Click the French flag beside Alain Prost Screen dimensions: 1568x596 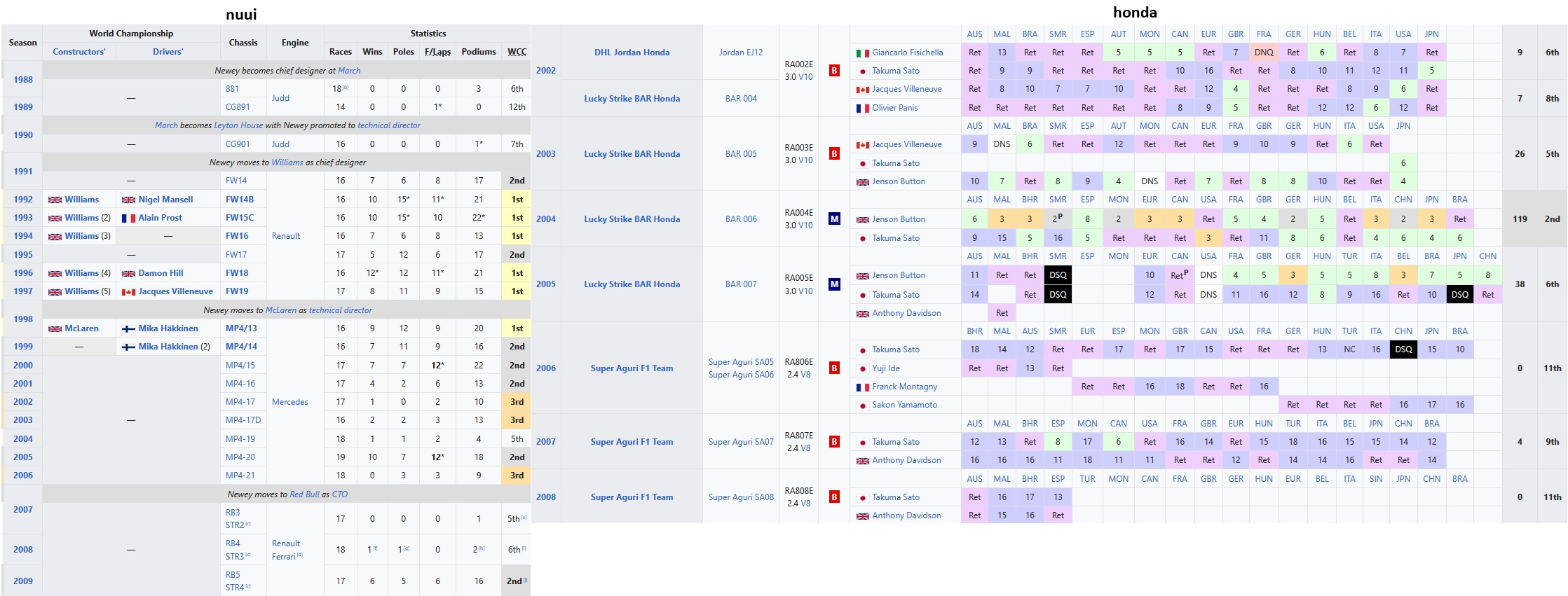pyautogui.click(x=128, y=218)
